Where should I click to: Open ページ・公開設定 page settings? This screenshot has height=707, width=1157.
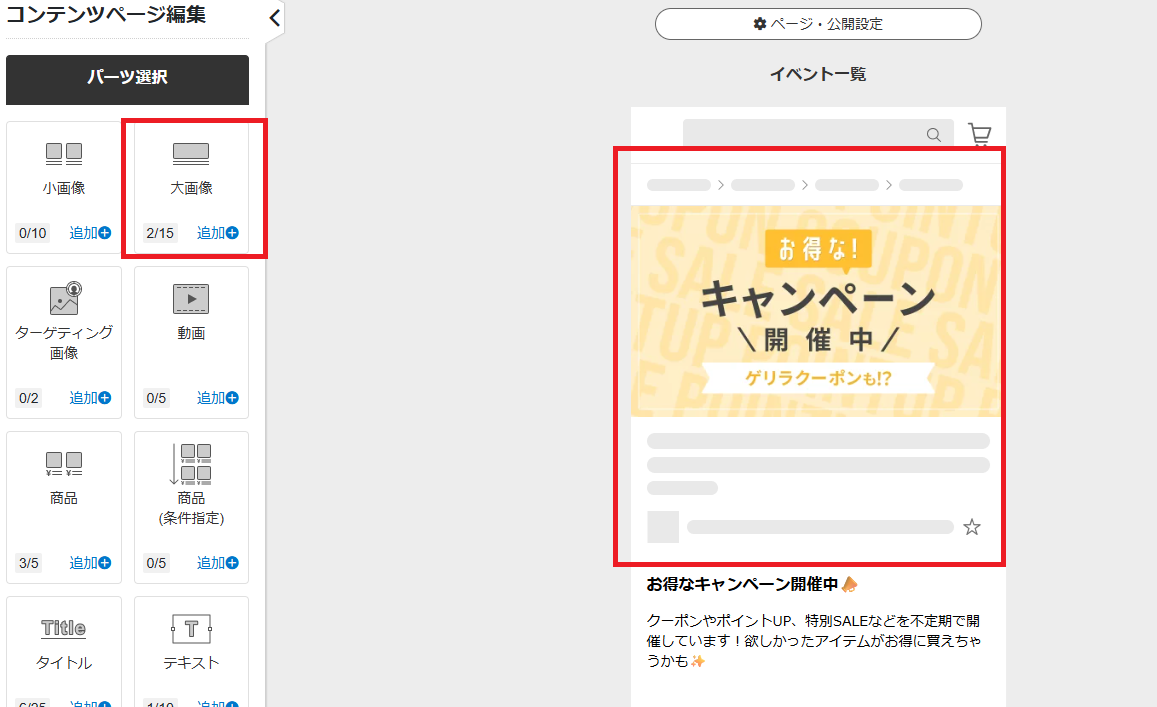coord(818,24)
